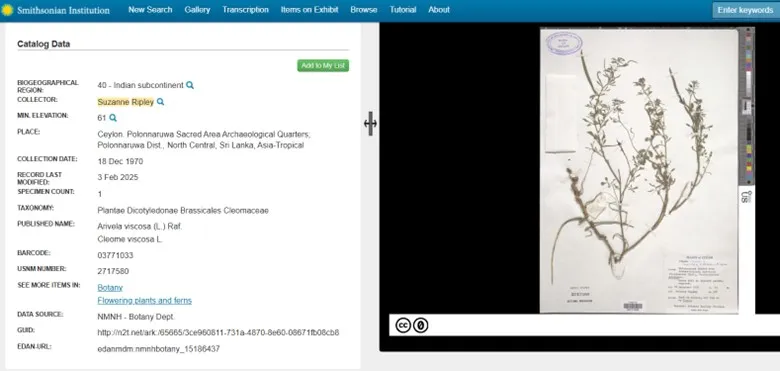Click the Smithsonian sunburst logo icon
780x371 pixels.
7,10
